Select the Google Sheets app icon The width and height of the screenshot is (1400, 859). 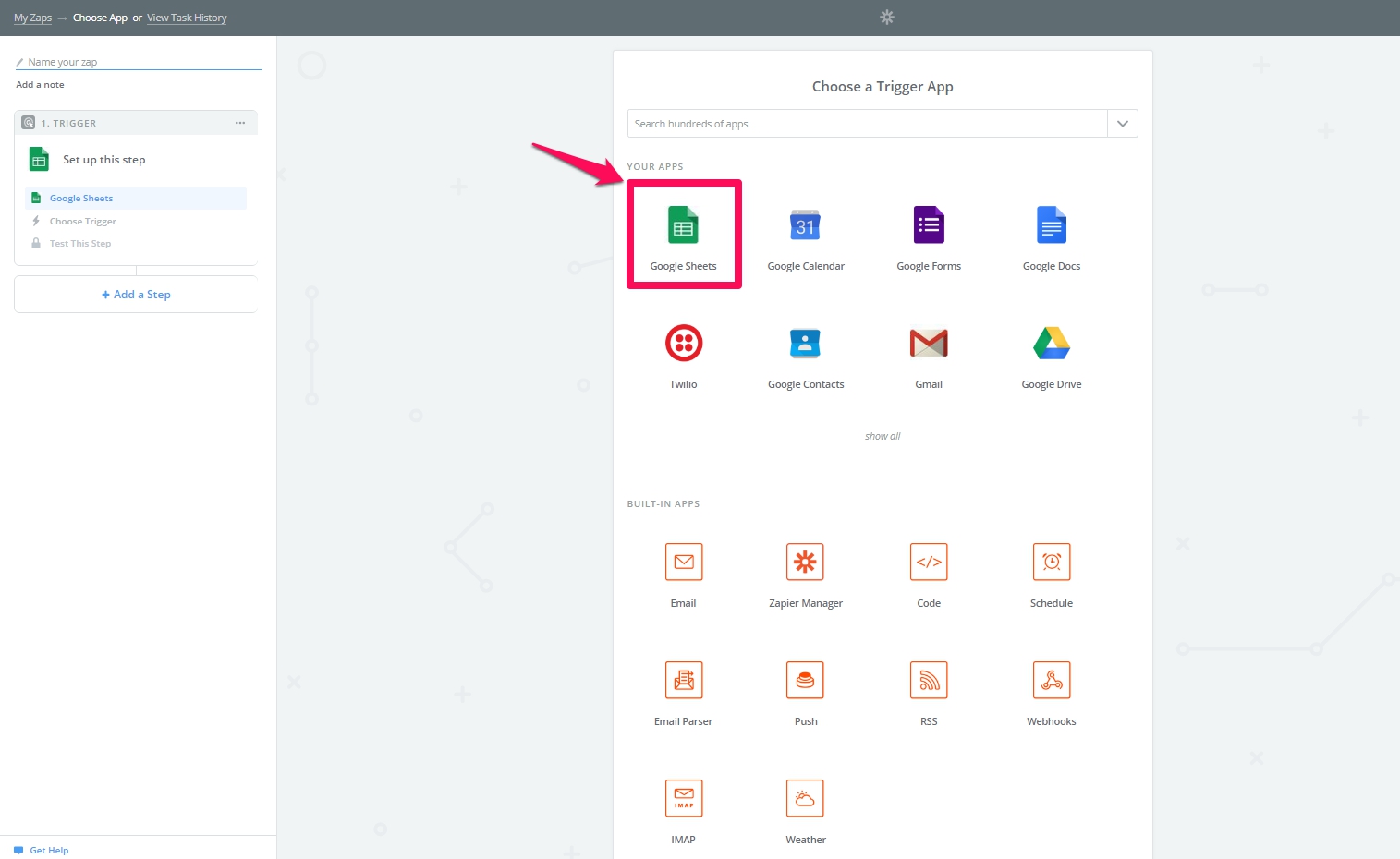click(x=683, y=226)
